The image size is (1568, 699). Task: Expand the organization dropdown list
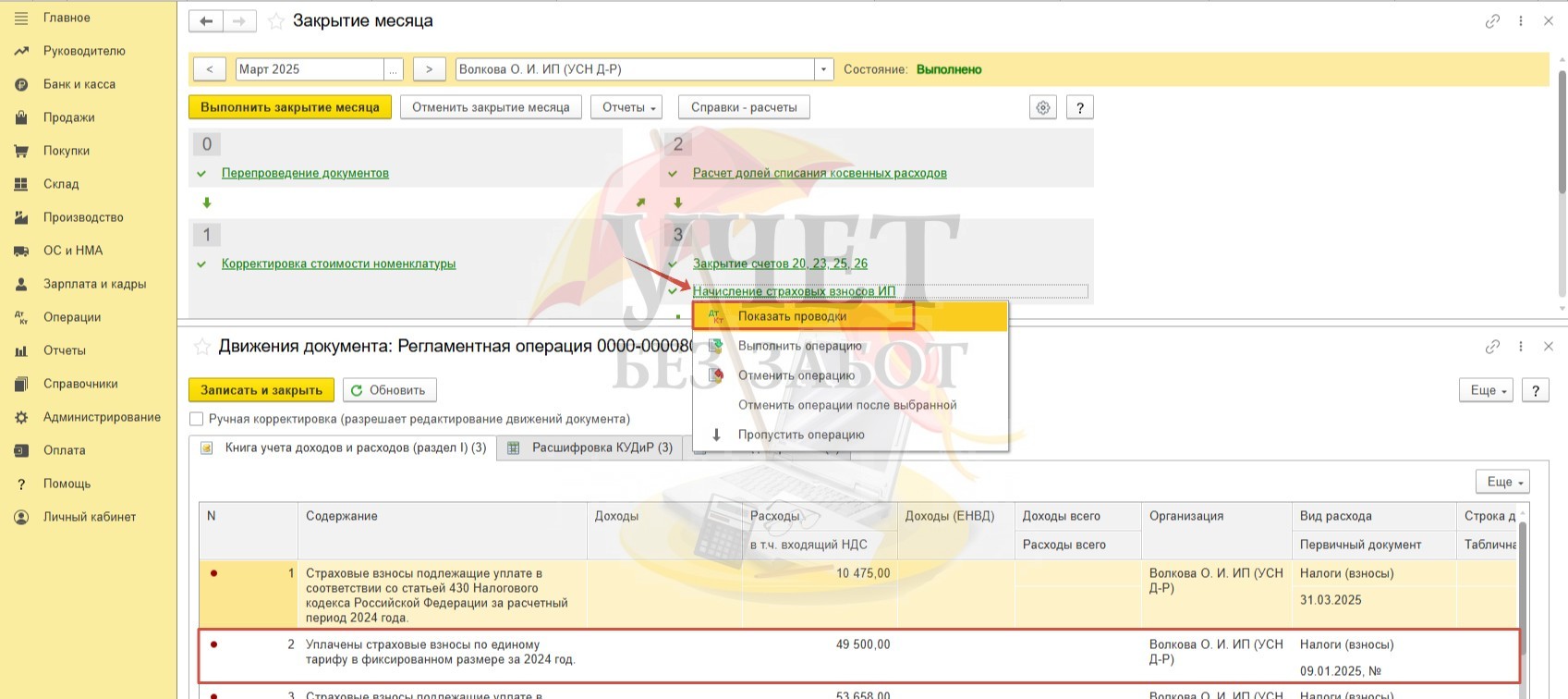[823, 69]
